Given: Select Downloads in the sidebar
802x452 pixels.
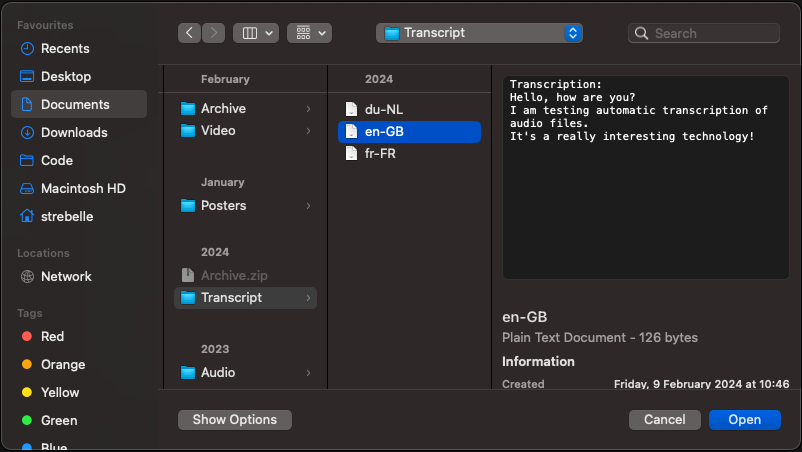Looking at the screenshot, I should (79, 132).
